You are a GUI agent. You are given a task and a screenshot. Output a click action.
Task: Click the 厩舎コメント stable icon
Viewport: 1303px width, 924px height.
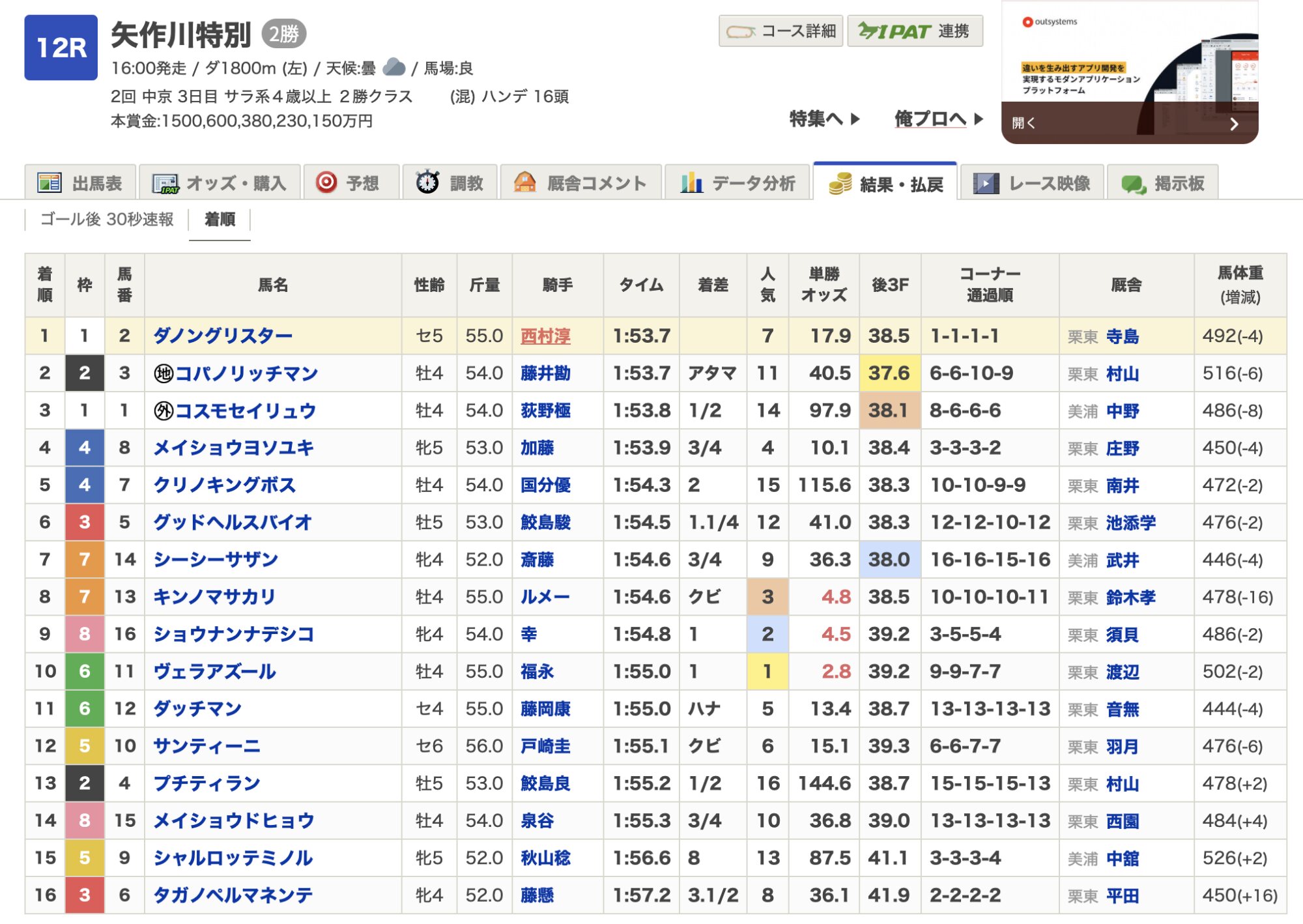524,182
